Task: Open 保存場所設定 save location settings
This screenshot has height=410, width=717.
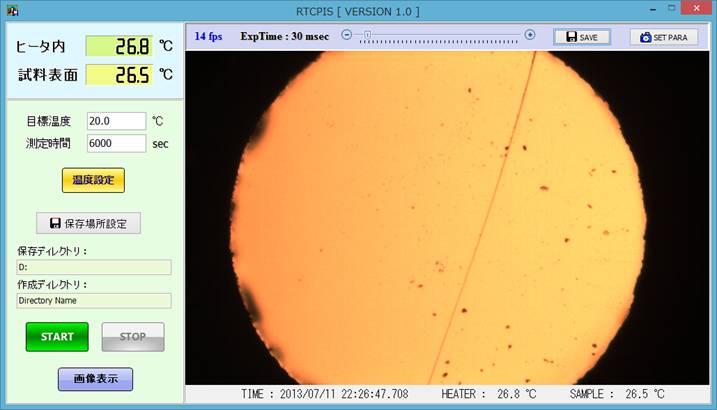Action: 88,223
